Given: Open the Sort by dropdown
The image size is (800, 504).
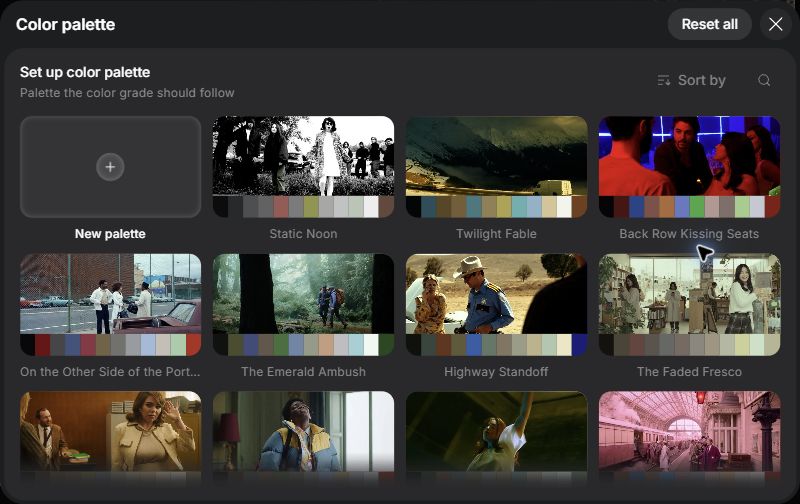Looking at the screenshot, I should pyautogui.click(x=691, y=80).
